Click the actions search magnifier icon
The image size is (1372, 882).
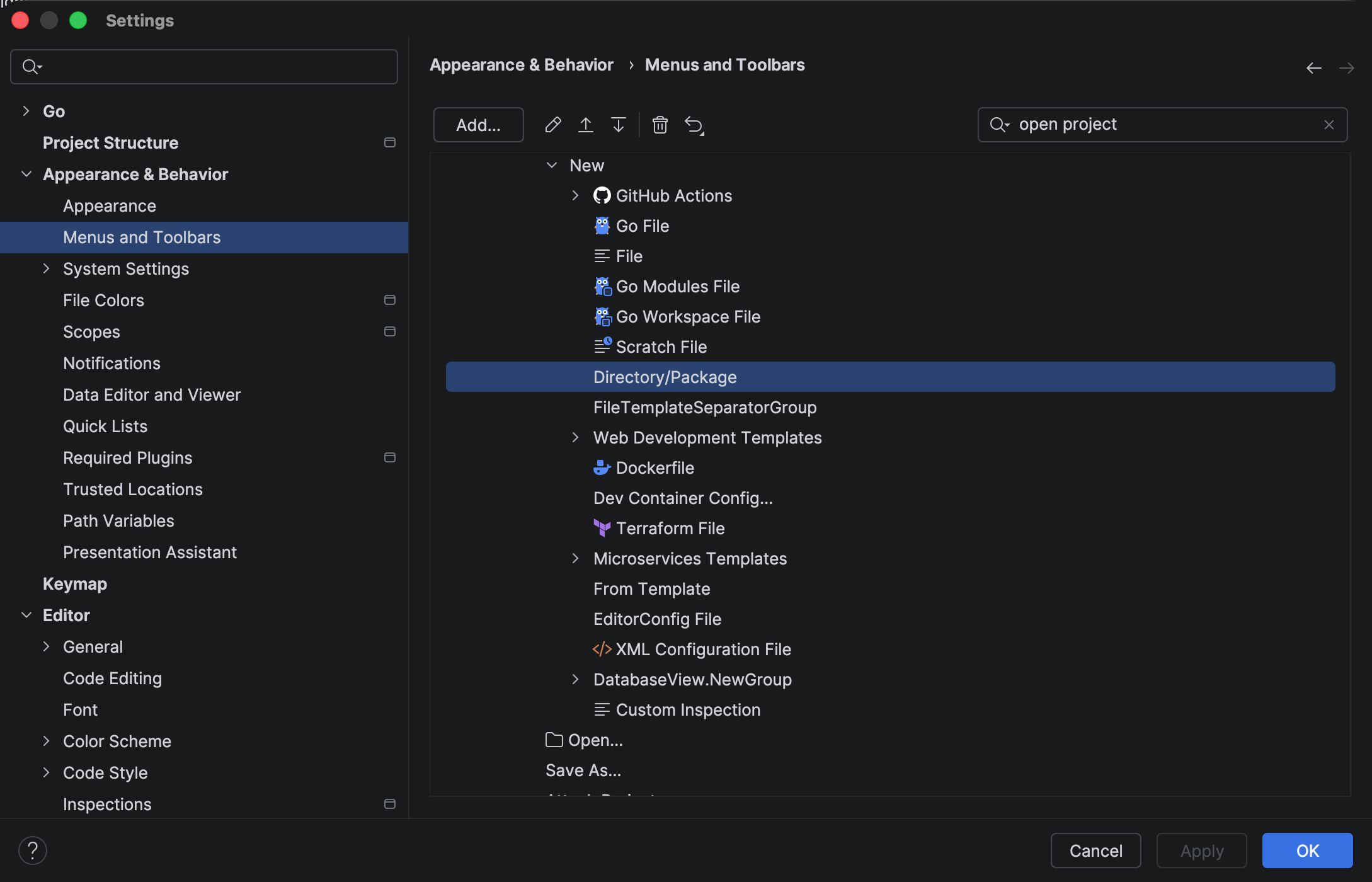click(999, 125)
